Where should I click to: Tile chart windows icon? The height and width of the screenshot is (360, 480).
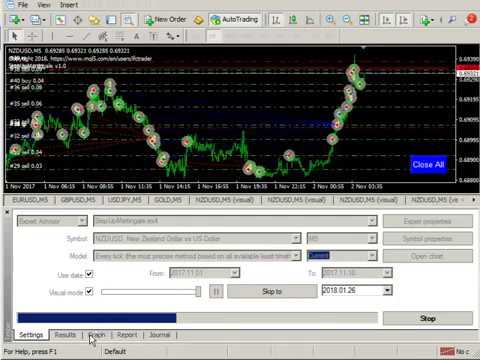364,20
